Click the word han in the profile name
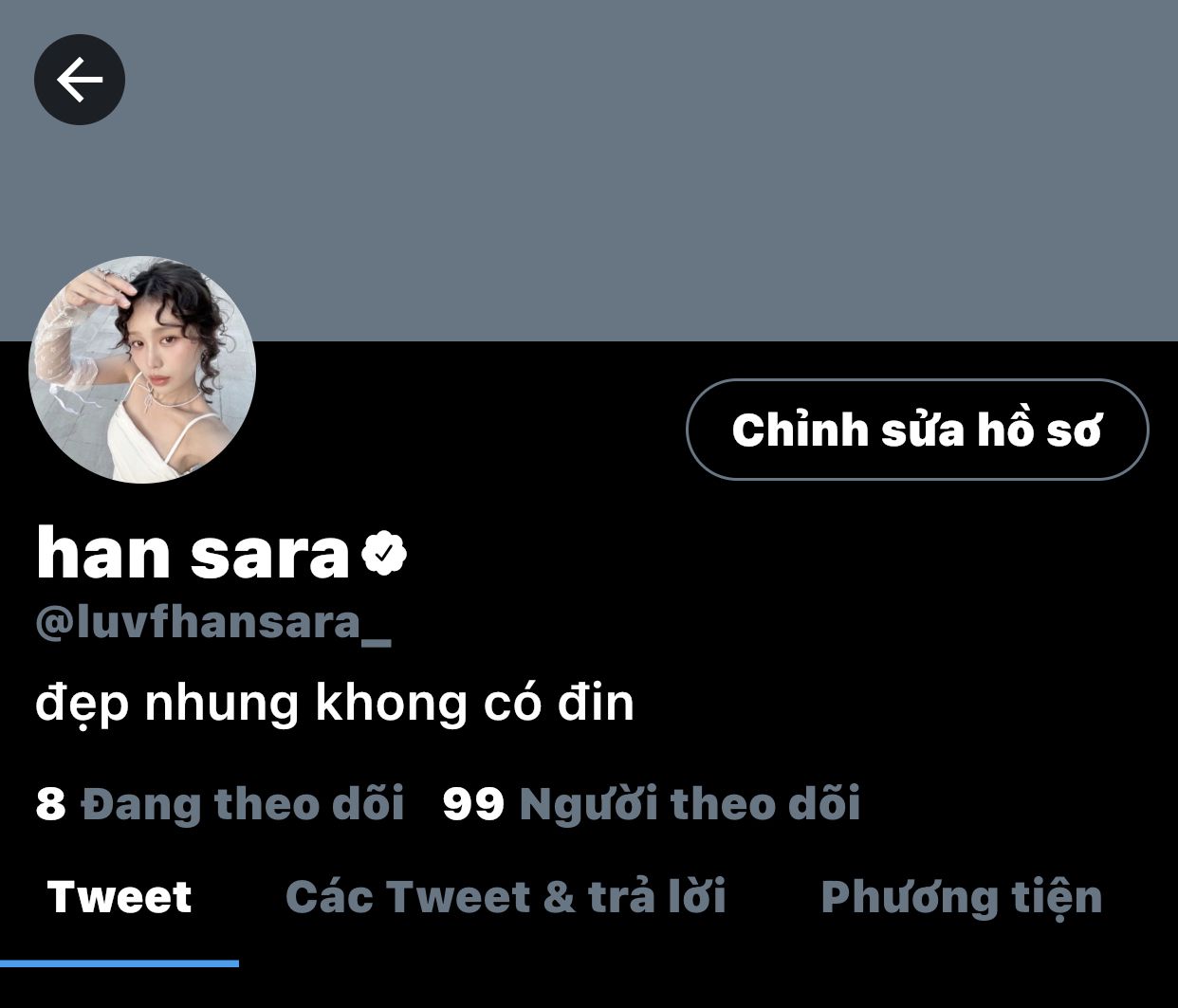Viewport: 1178px width, 1008px height. coord(103,554)
